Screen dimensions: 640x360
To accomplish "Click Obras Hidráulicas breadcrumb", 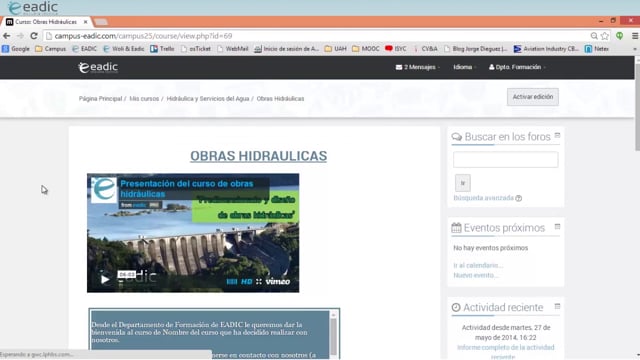I will [280, 99].
